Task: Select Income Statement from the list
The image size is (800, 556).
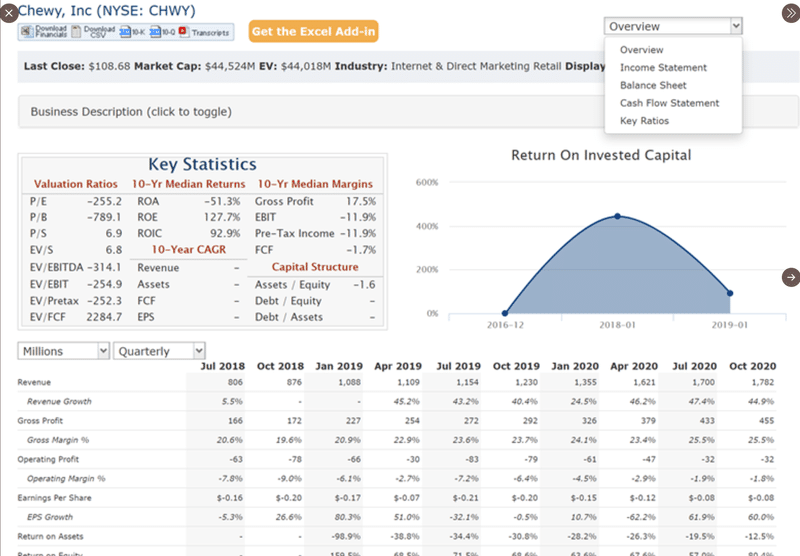Action: click(663, 67)
